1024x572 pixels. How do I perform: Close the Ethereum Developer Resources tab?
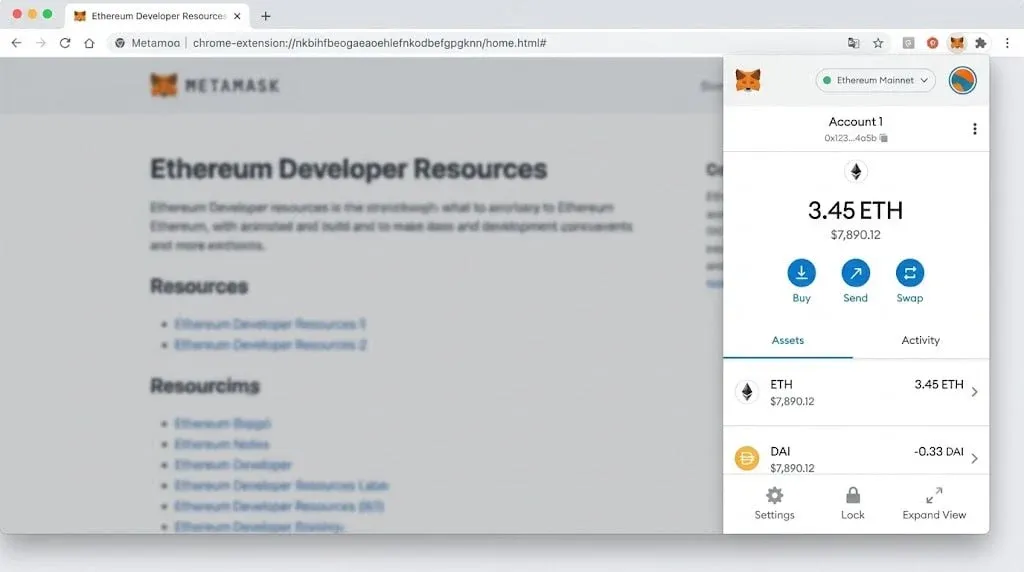237,16
